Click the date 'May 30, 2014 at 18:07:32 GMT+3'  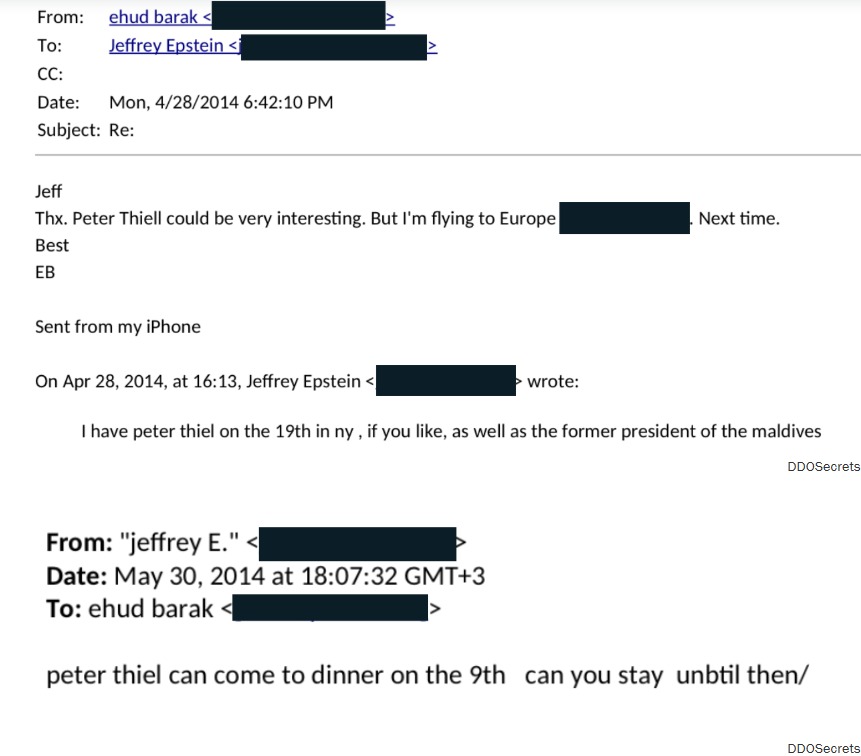[x=300, y=576]
